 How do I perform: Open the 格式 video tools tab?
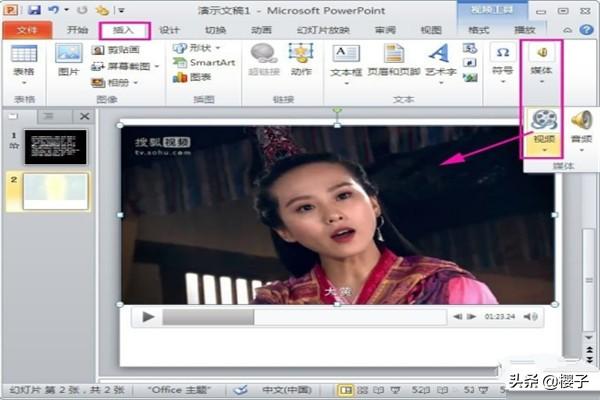click(479, 30)
